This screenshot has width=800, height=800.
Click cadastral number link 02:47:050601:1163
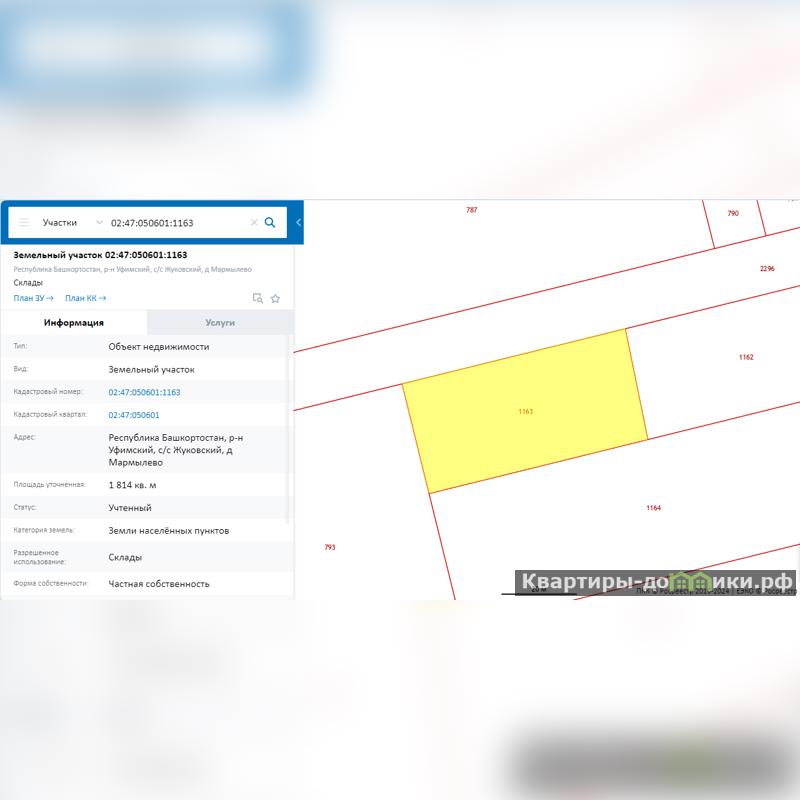(x=144, y=392)
